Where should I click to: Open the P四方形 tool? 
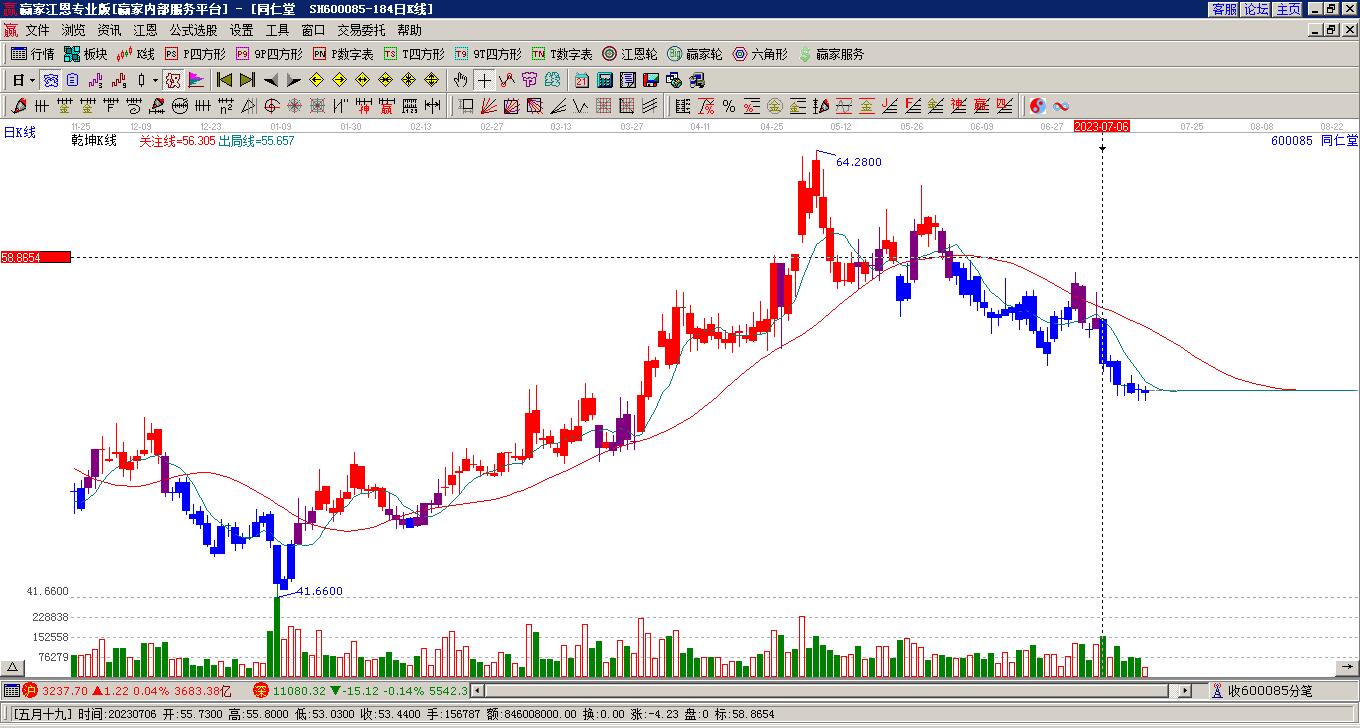[x=195, y=54]
